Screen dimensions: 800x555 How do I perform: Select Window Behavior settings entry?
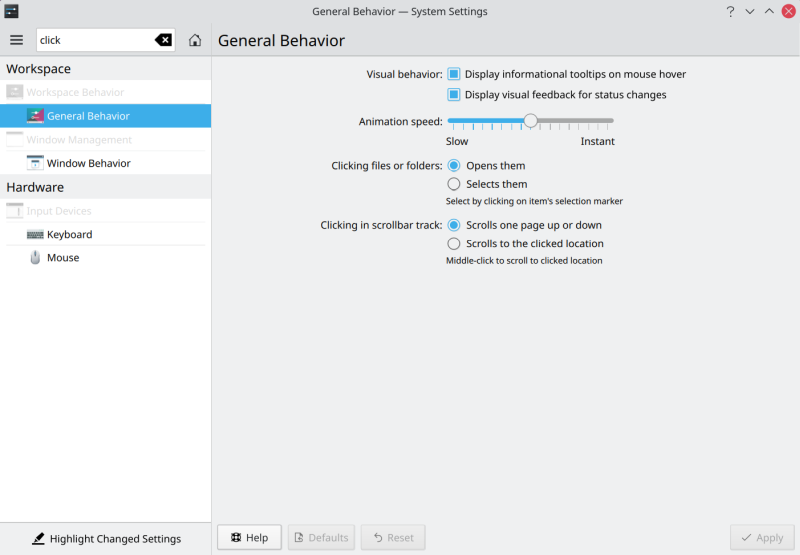88,163
